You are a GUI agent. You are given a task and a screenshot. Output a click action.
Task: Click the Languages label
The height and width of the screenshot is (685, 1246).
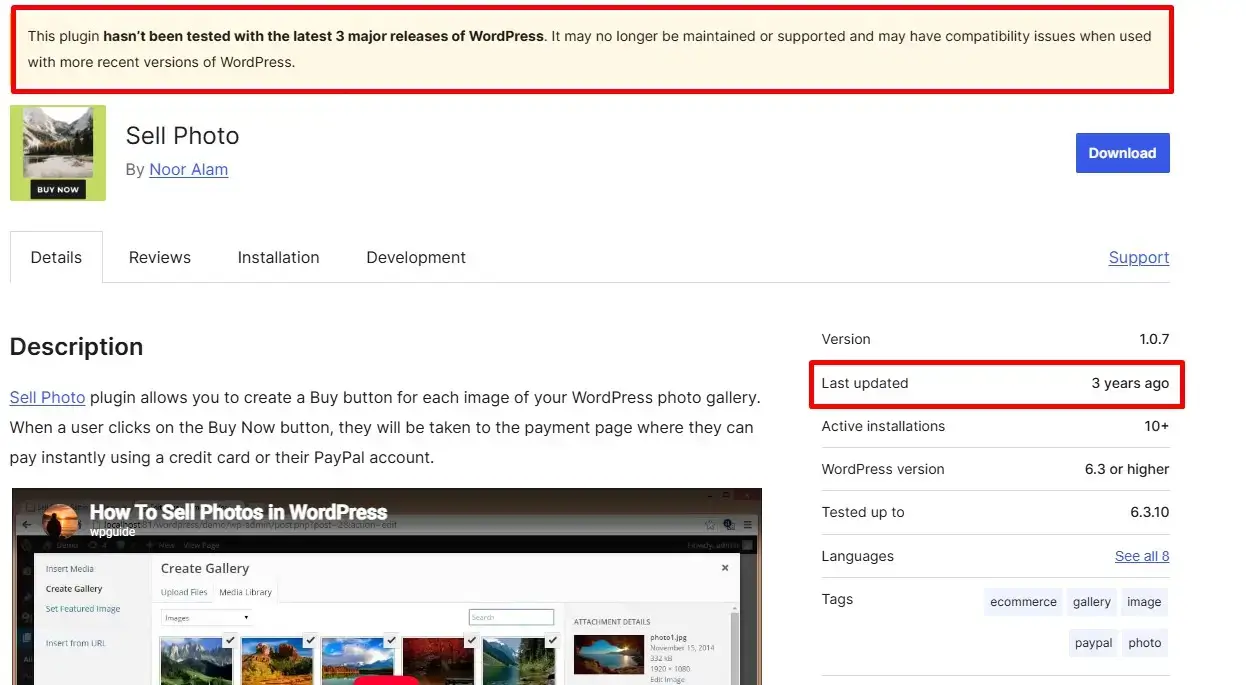pos(857,556)
